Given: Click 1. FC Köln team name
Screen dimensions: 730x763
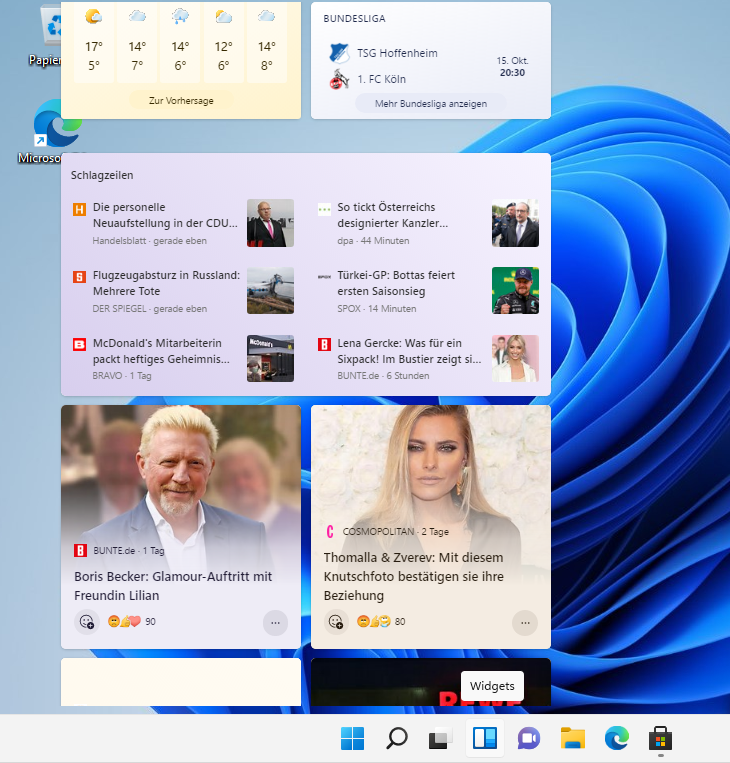Looking at the screenshot, I should (382, 79).
